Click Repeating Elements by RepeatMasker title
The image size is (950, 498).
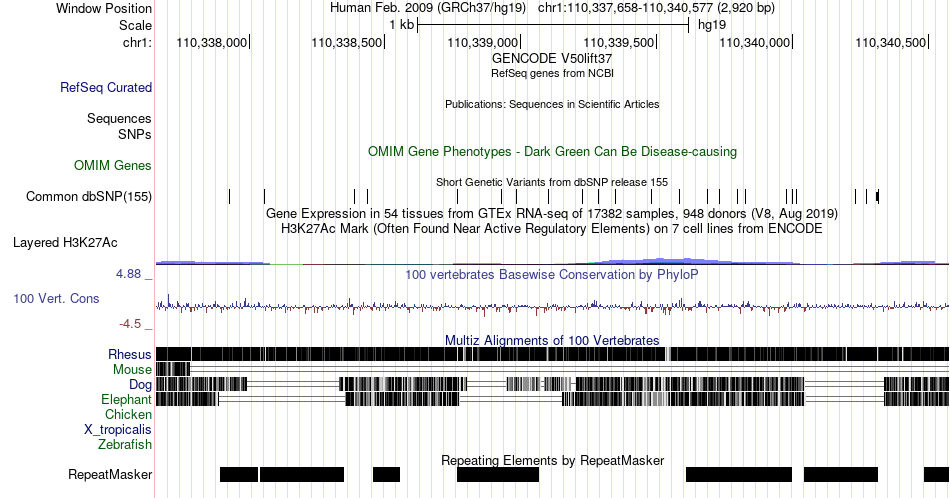coord(552,460)
